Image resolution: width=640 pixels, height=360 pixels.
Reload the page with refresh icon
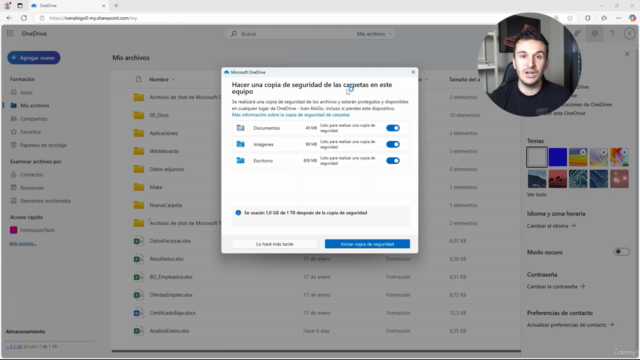[x=24, y=18]
